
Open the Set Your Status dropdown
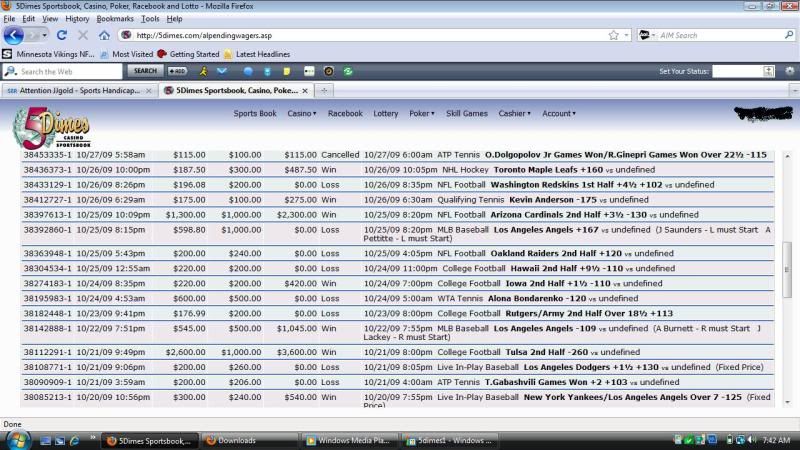click(x=769, y=71)
